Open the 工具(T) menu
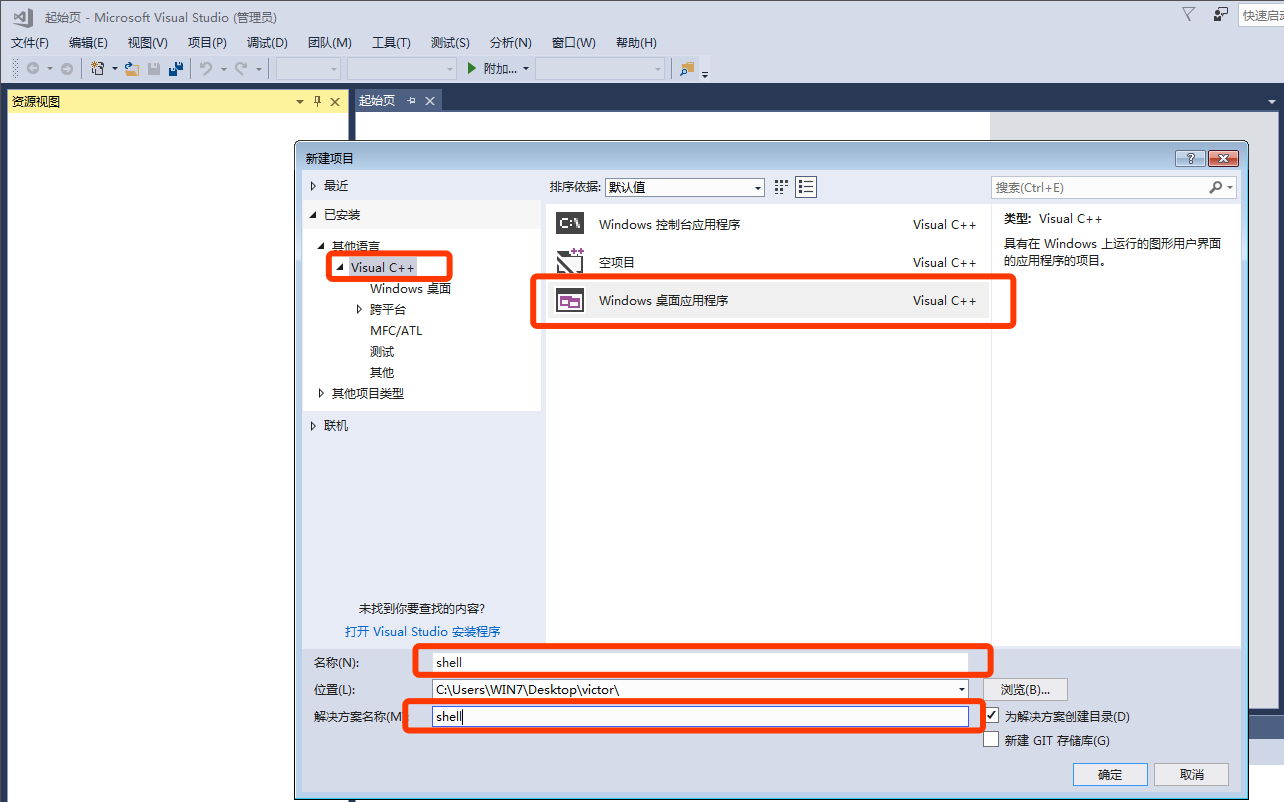Image resolution: width=1284 pixels, height=802 pixels. (x=391, y=42)
